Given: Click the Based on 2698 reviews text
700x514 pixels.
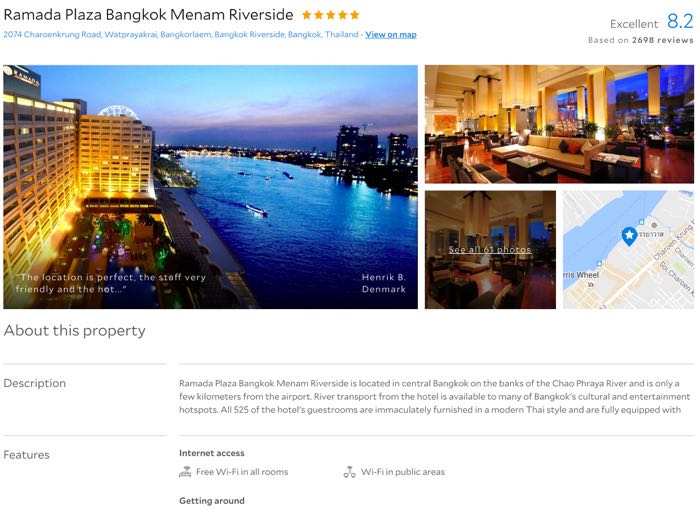Looking at the screenshot, I should click(x=641, y=40).
